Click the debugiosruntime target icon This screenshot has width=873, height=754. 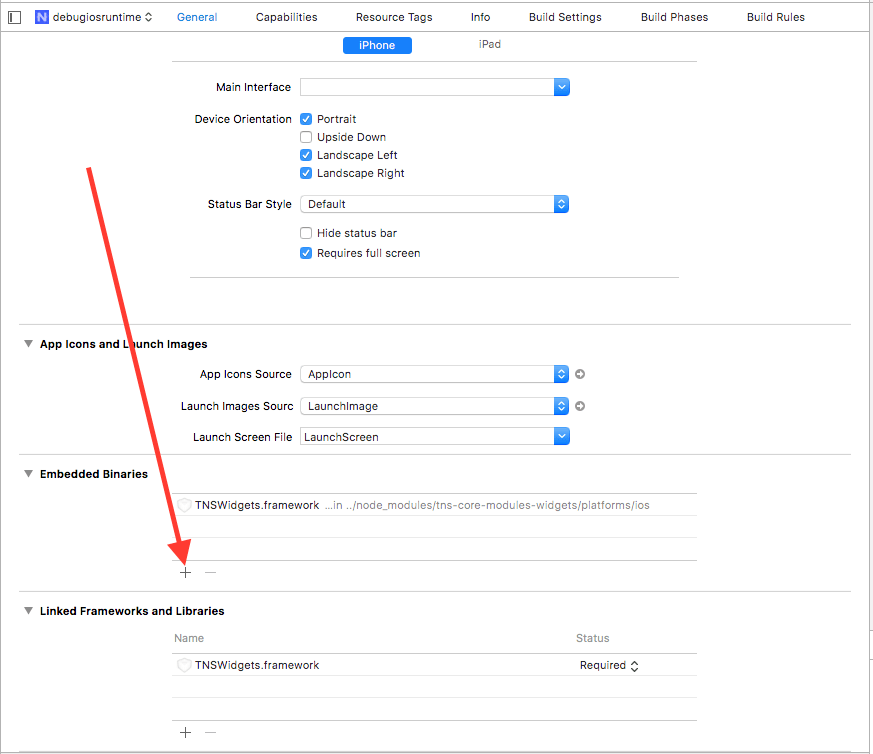coord(42,17)
